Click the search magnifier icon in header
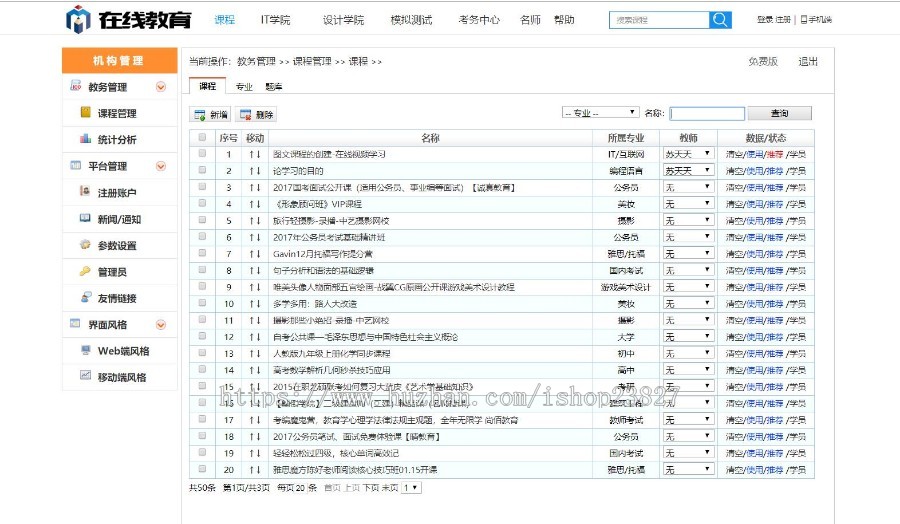Viewport: 900px width, 524px height. [720, 20]
